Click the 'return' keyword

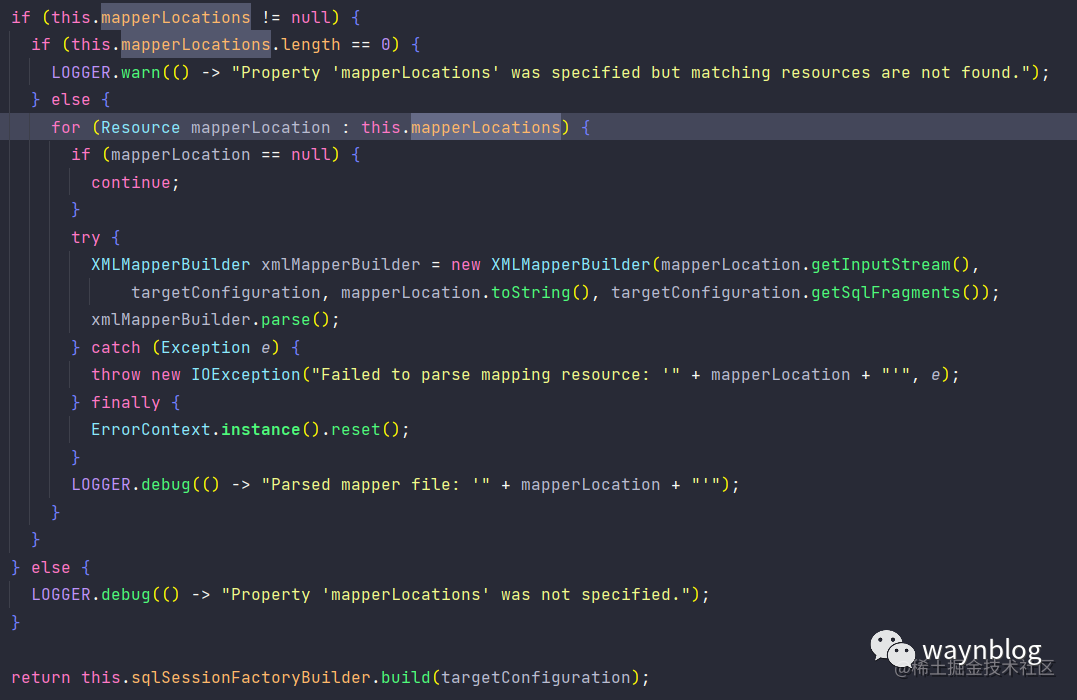41,677
